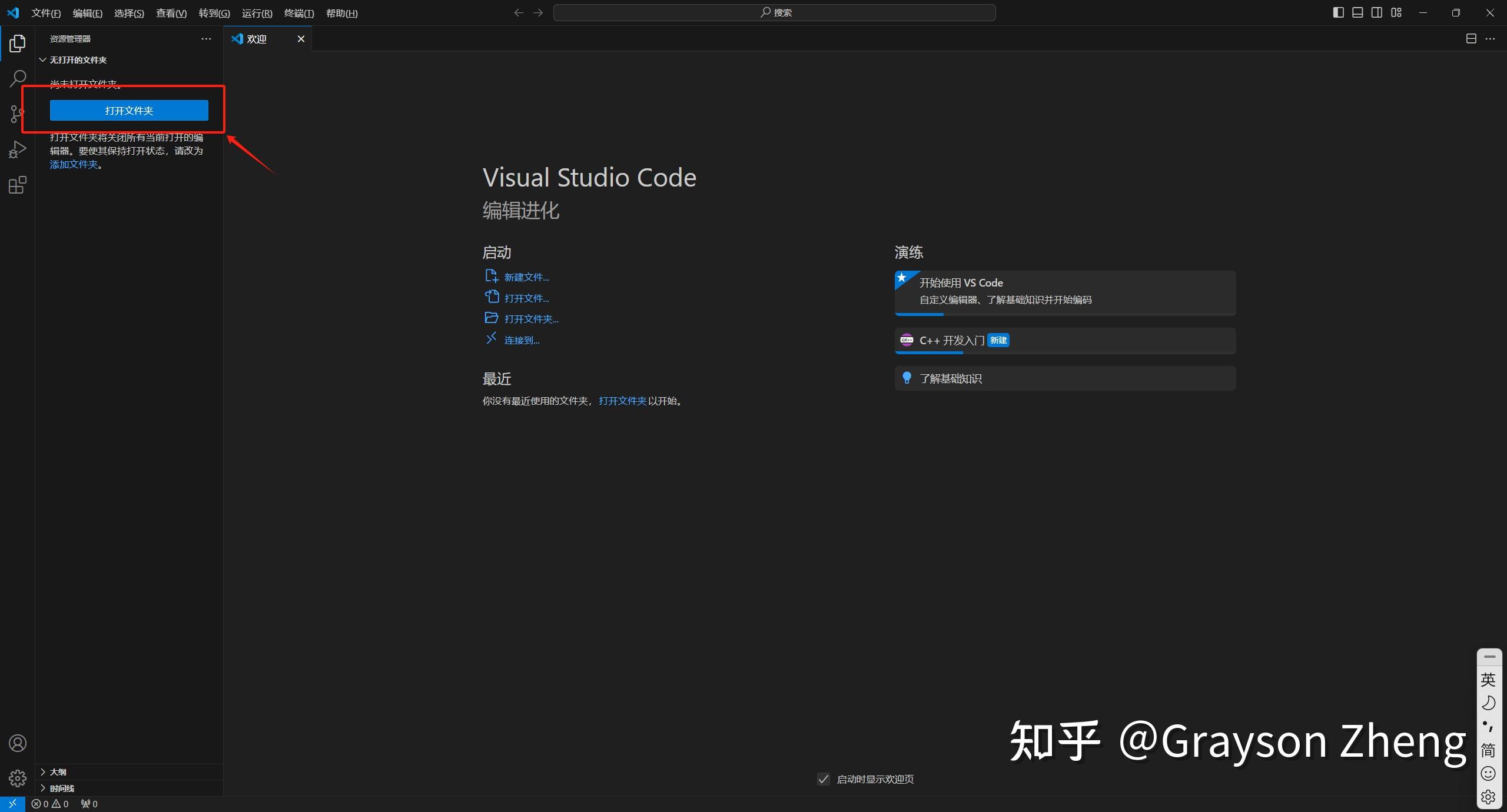
Task: Click the input method 简 simplified indicator
Action: tap(1488, 750)
